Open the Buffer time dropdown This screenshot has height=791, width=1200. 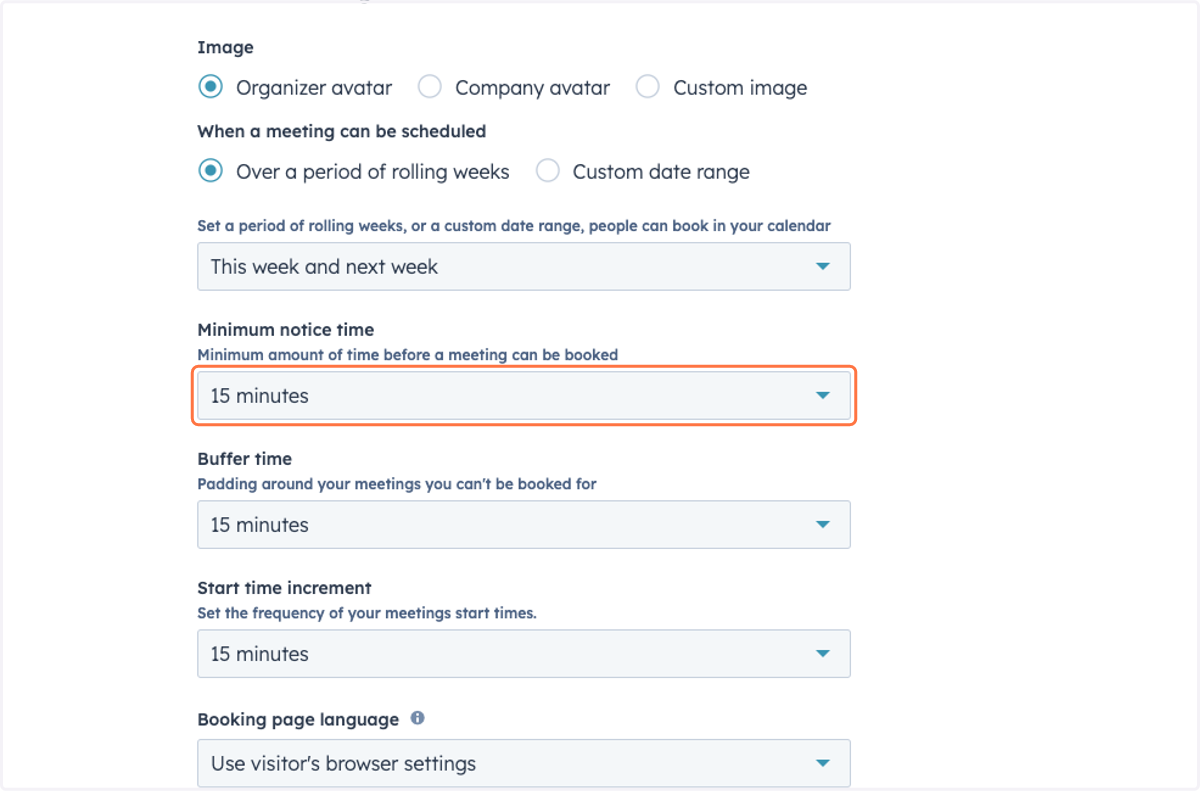524,525
